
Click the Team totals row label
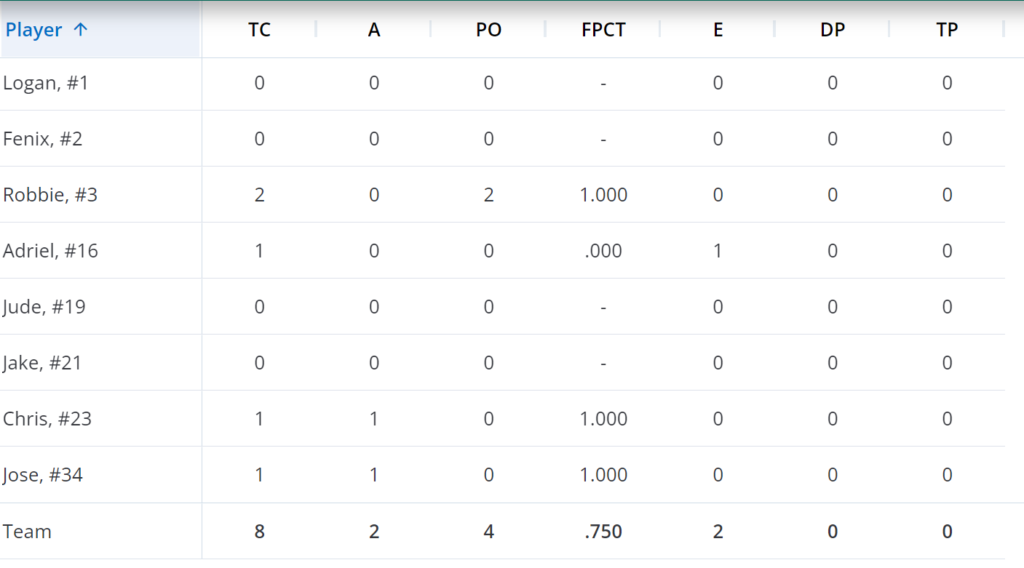click(x=27, y=531)
